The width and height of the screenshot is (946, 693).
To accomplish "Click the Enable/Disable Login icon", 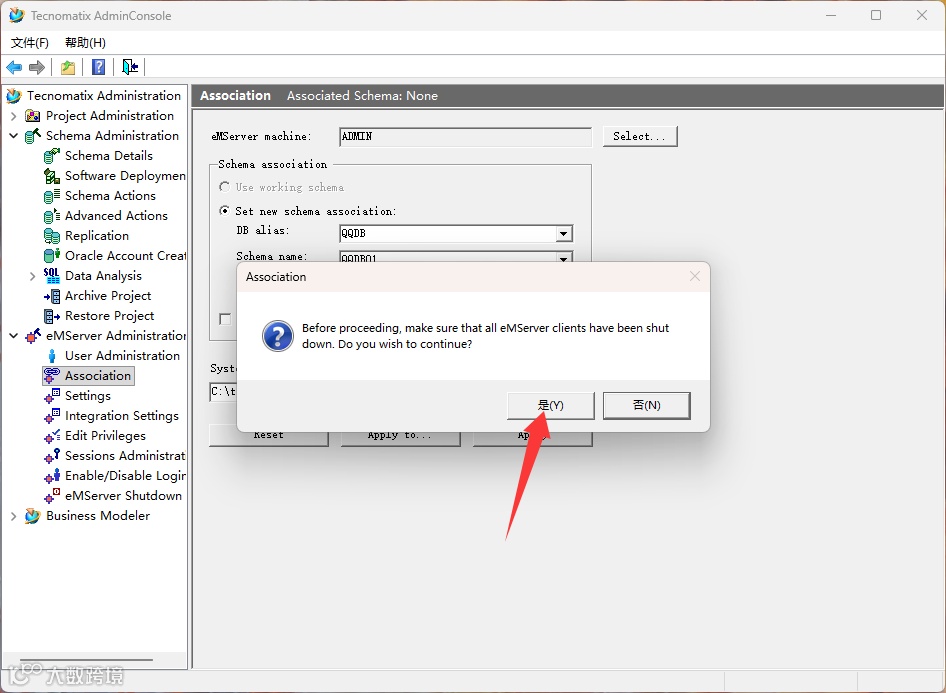I will [52, 475].
